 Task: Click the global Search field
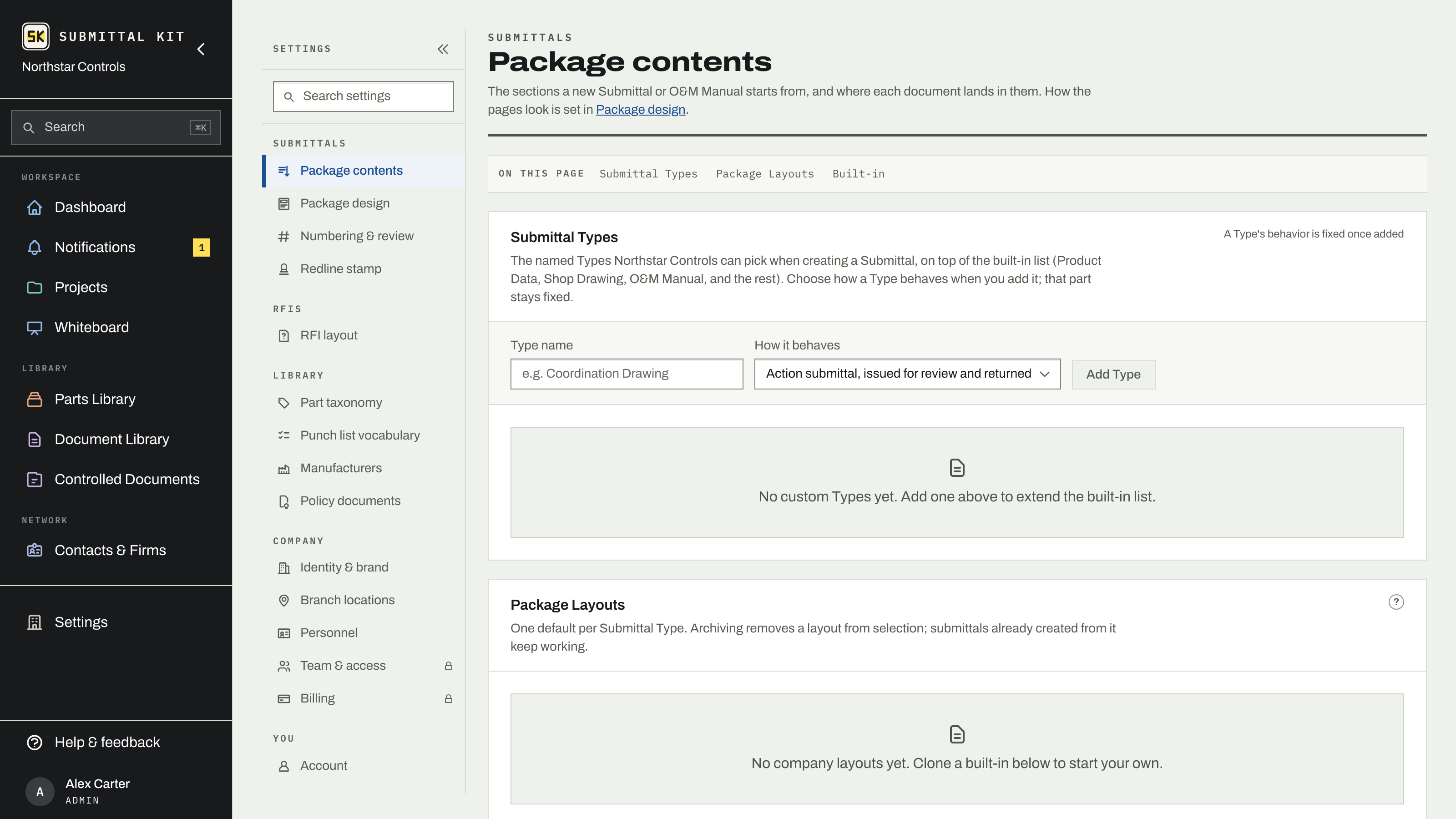[x=116, y=127]
